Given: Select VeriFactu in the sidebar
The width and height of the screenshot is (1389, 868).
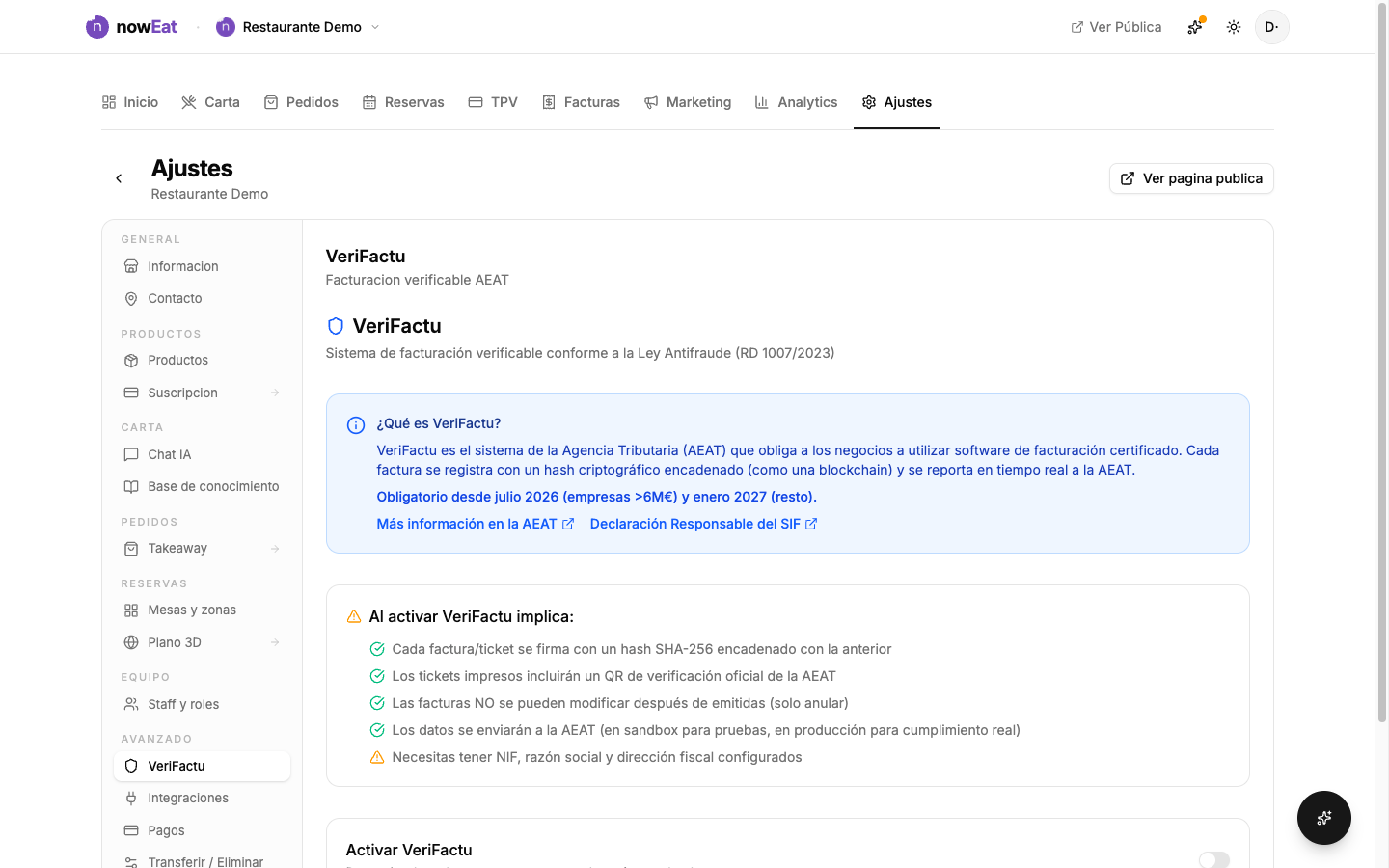Looking at the screenshot, I should coord(202,766).
